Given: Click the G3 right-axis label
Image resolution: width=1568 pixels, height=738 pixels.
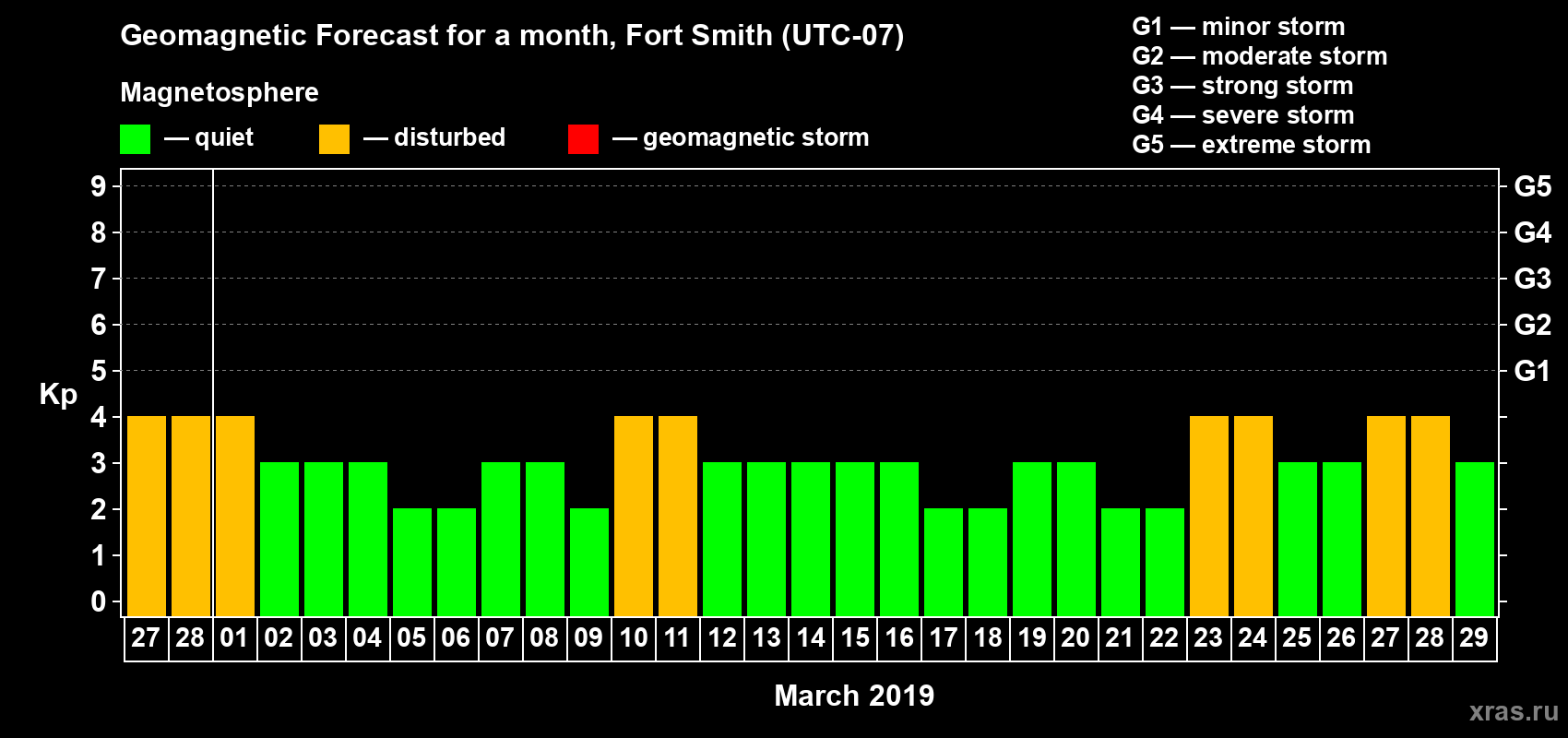Looking at the screenshot, I should [1532, 279].
